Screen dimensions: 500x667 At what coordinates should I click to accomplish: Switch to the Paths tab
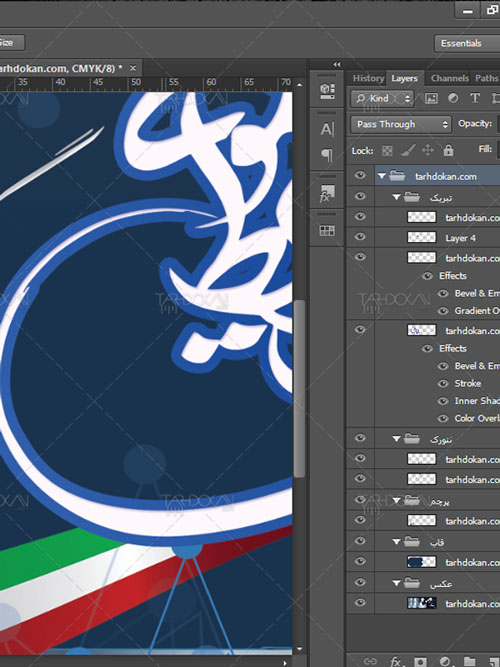486,78
